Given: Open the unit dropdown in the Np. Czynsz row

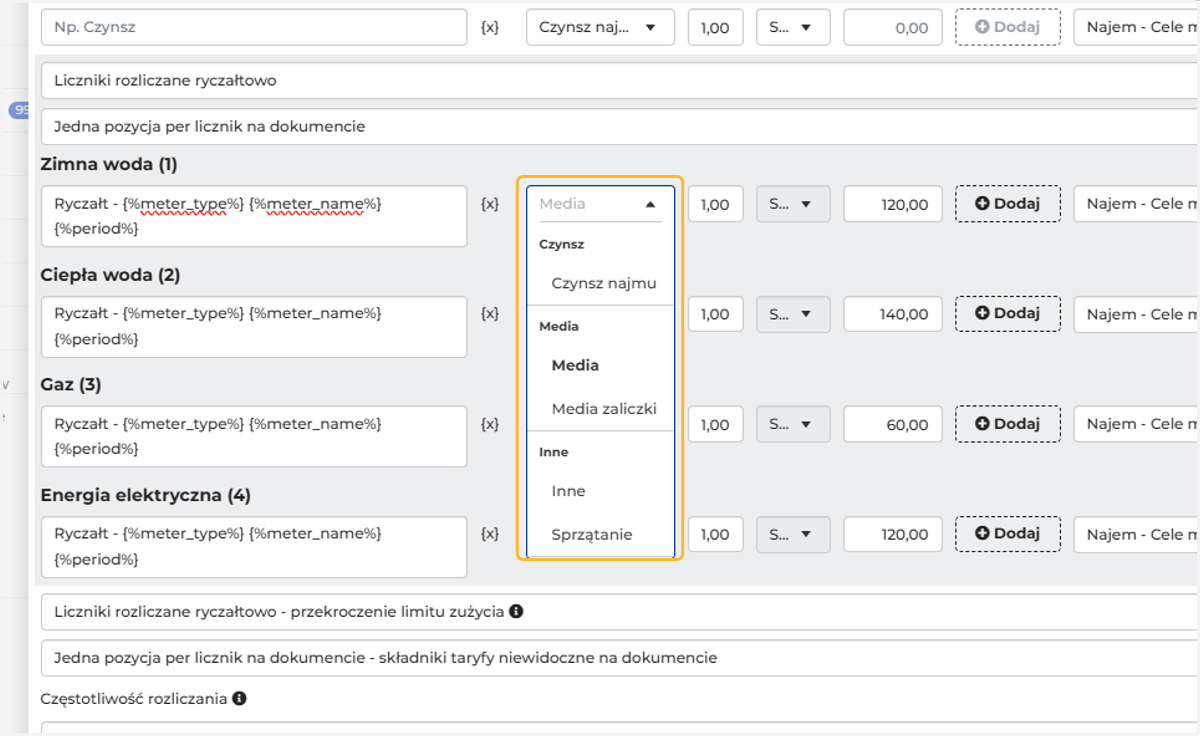Looking at the screenshot, I should 793,27.
